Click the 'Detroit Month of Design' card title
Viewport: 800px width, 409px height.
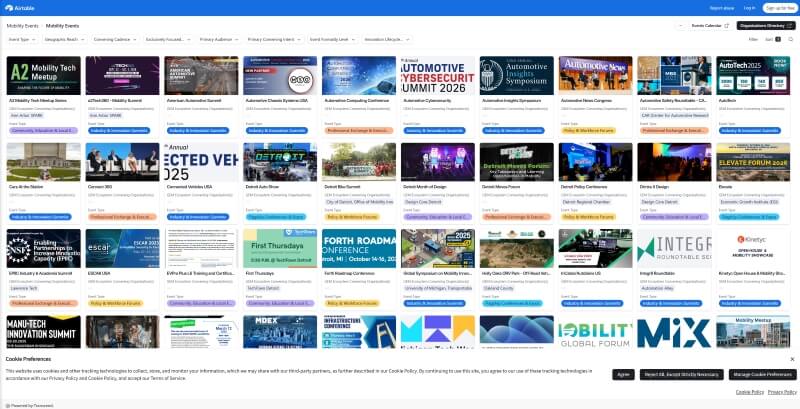click(423, 187)
